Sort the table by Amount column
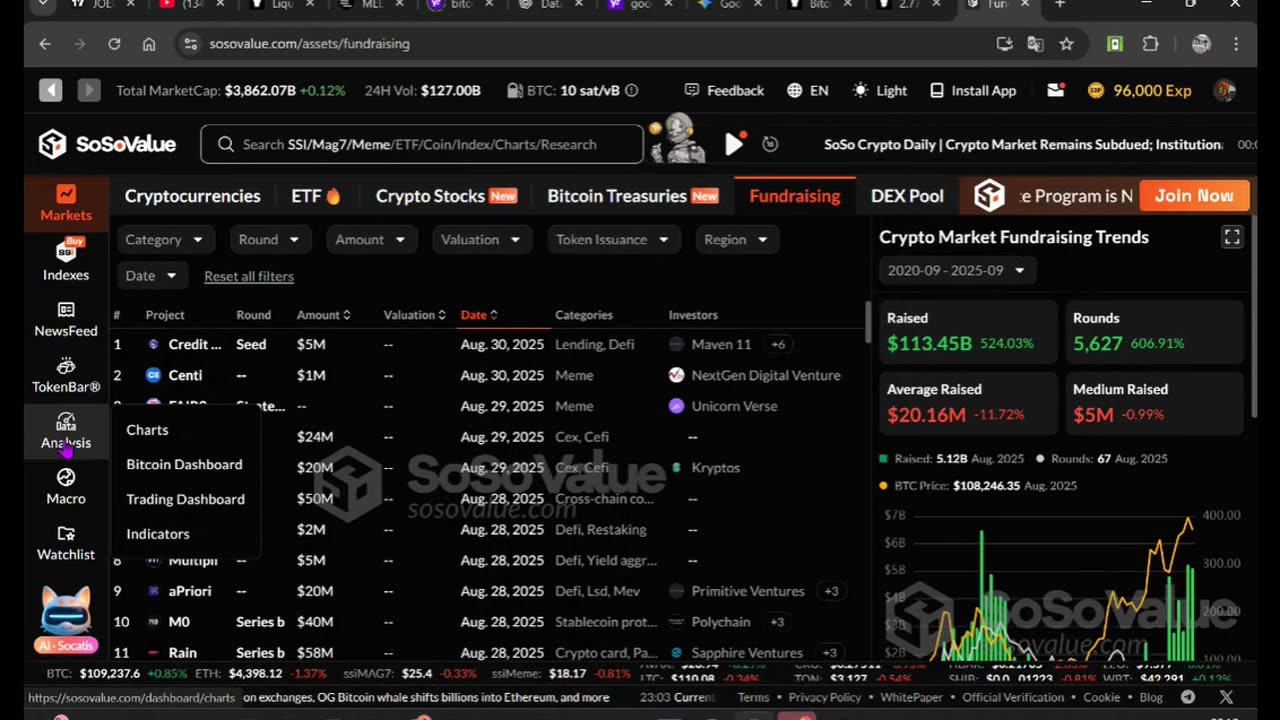This screenshot has width=1280, height=720. coord(324,315)
